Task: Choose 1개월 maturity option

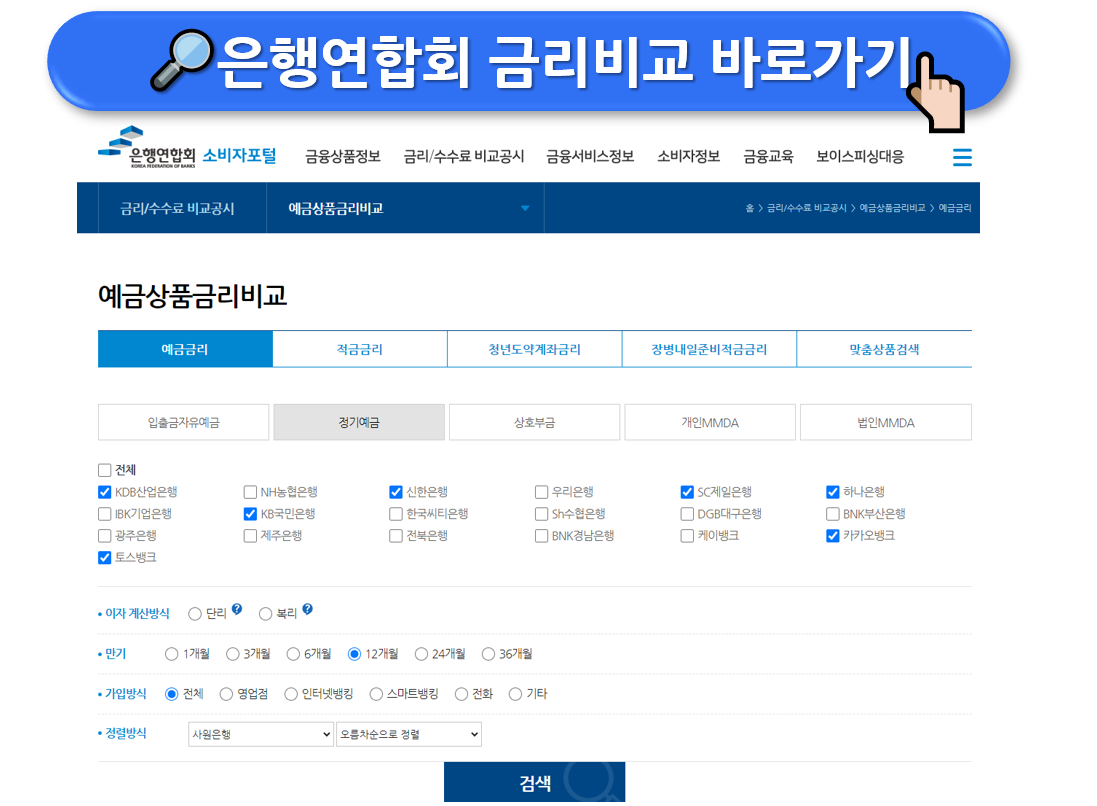Action: click(171, 654)
